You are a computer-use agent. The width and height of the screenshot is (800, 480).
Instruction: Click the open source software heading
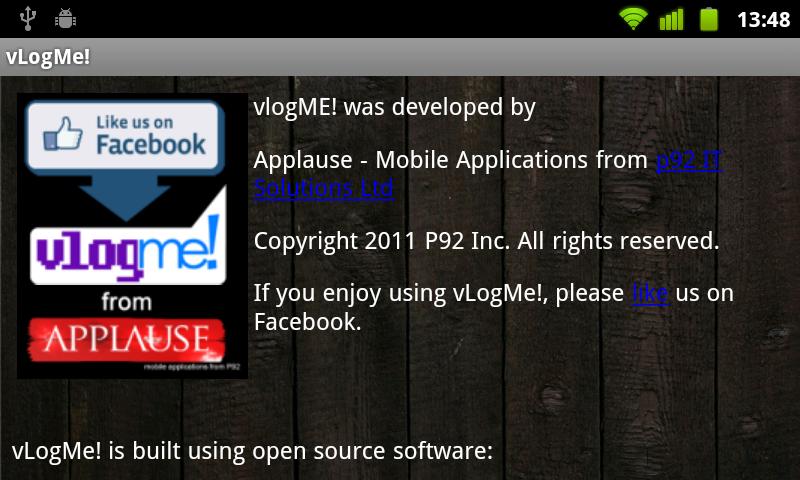(x=252, y=451)
